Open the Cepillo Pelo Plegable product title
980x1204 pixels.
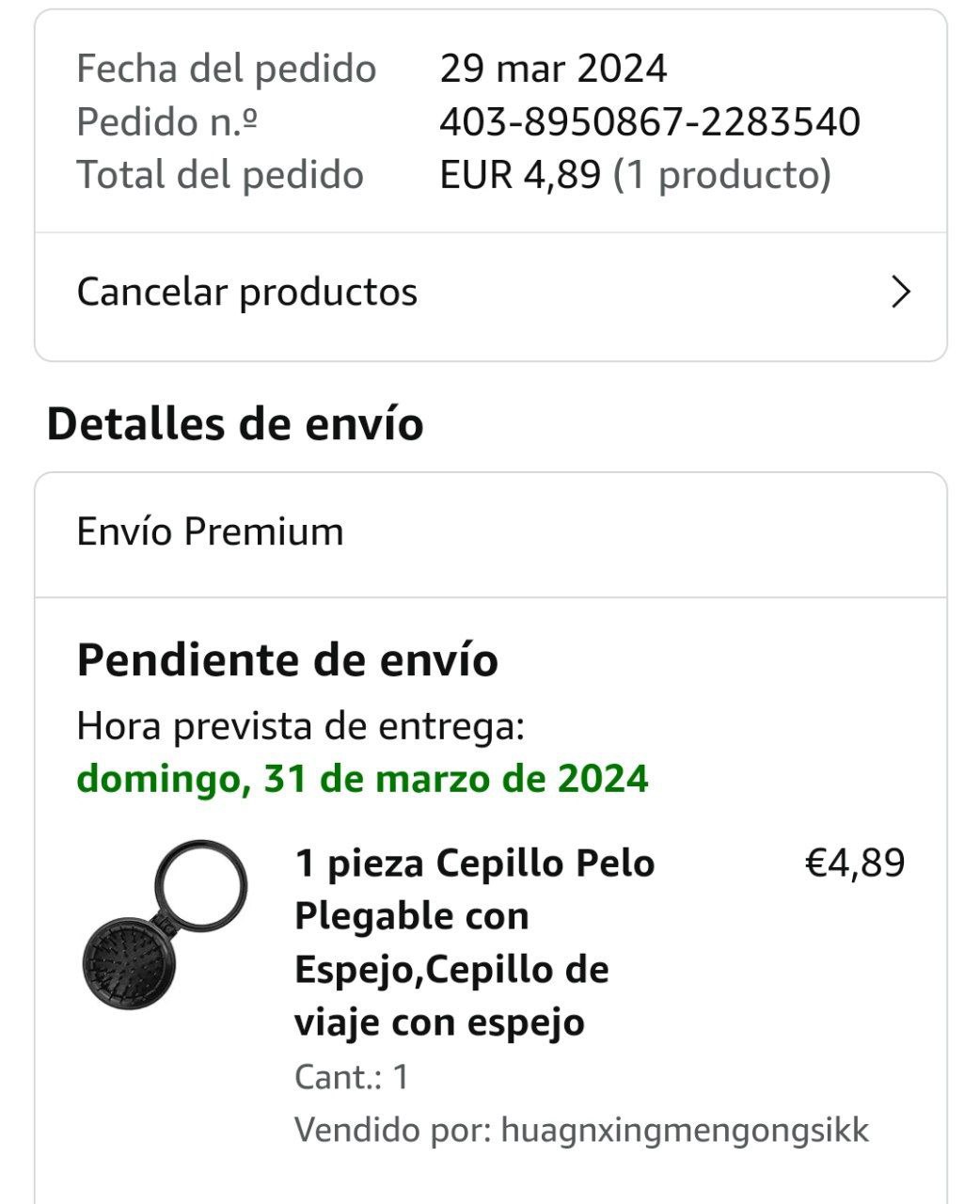pos(474,942)
